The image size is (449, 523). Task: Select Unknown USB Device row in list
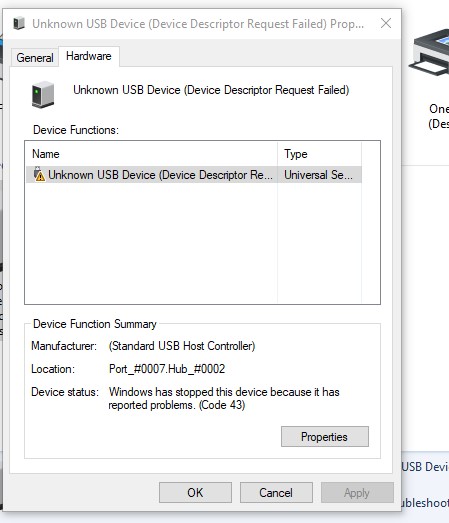pos(194,175)
